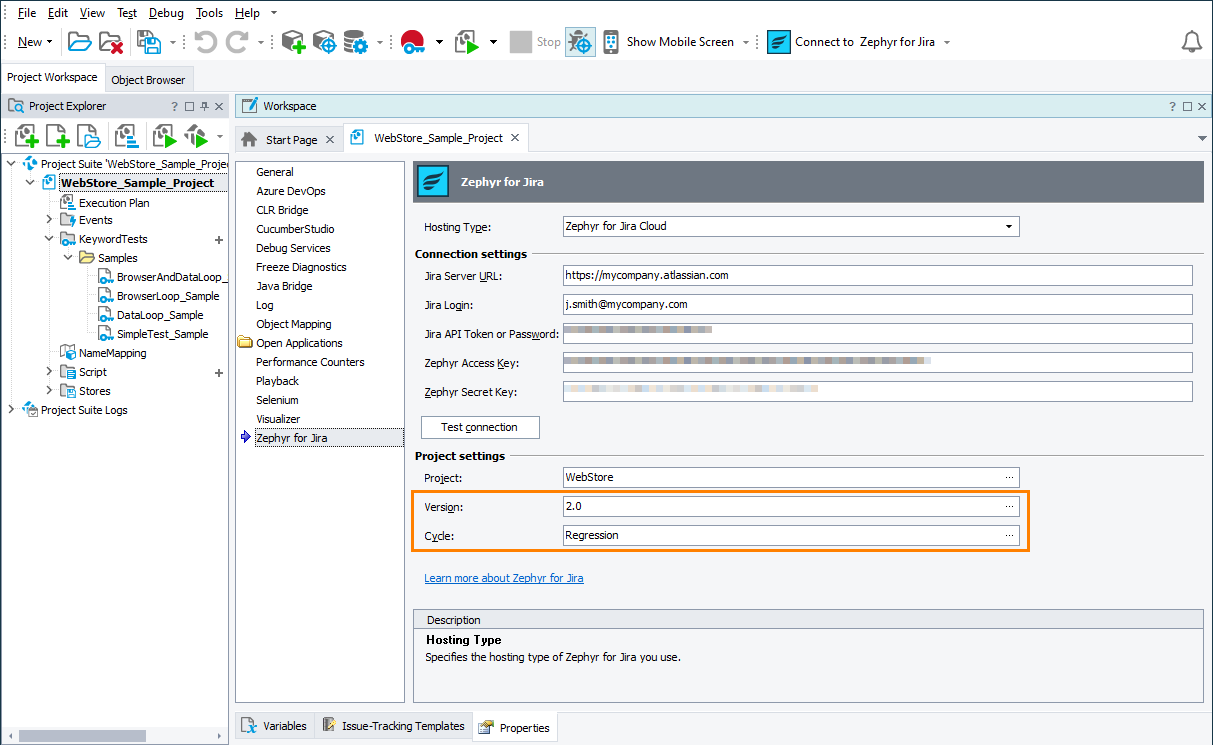Close the current project
The width and height of the screenshot is (1213, 745).
[110, 41]
